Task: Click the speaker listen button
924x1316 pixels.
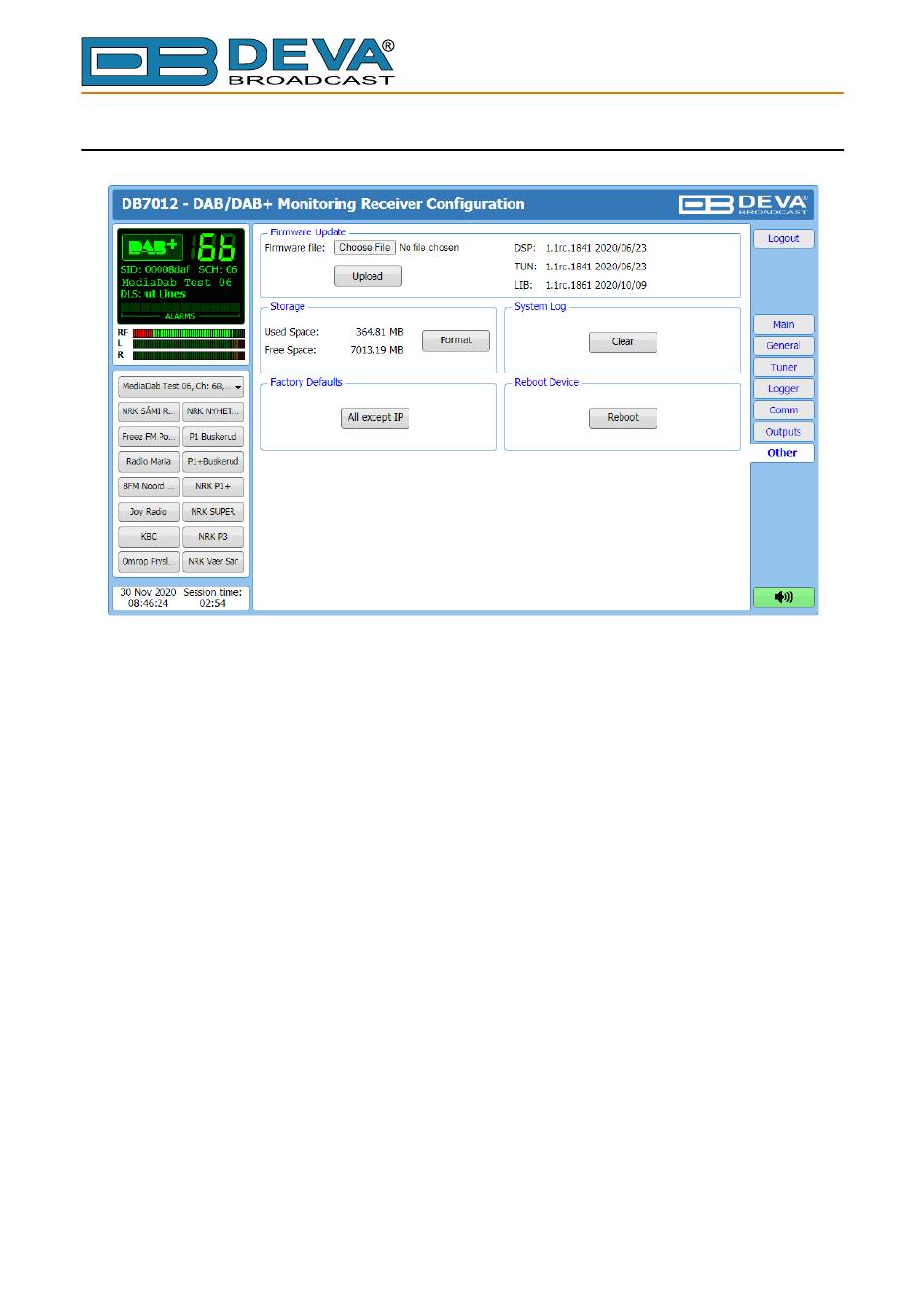Action: 783,597
